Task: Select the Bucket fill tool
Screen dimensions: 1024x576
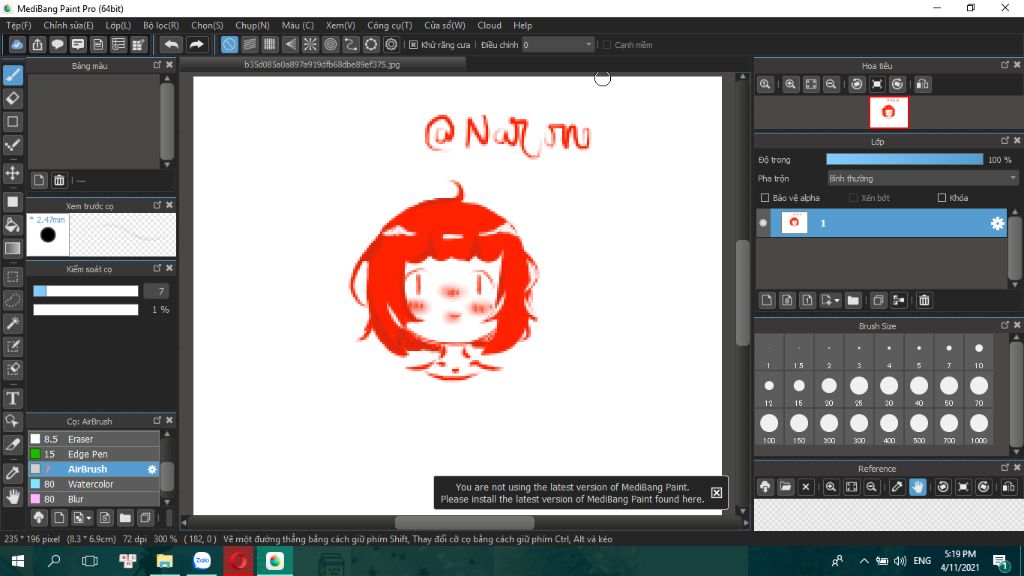Action: pos(12,225)
